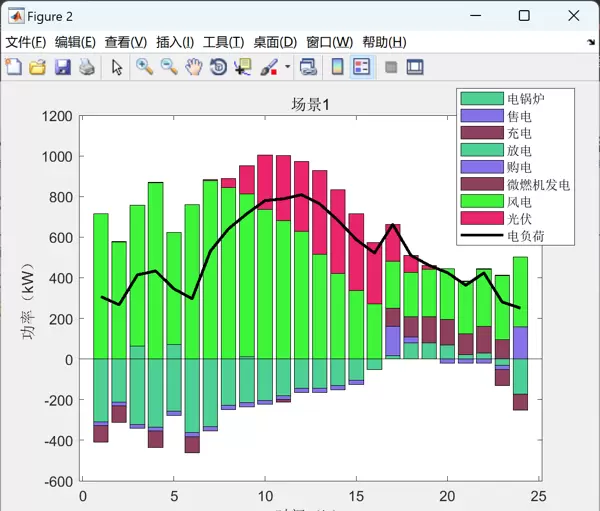Select the Zoom Out magnifier tool

click(169, 67)
